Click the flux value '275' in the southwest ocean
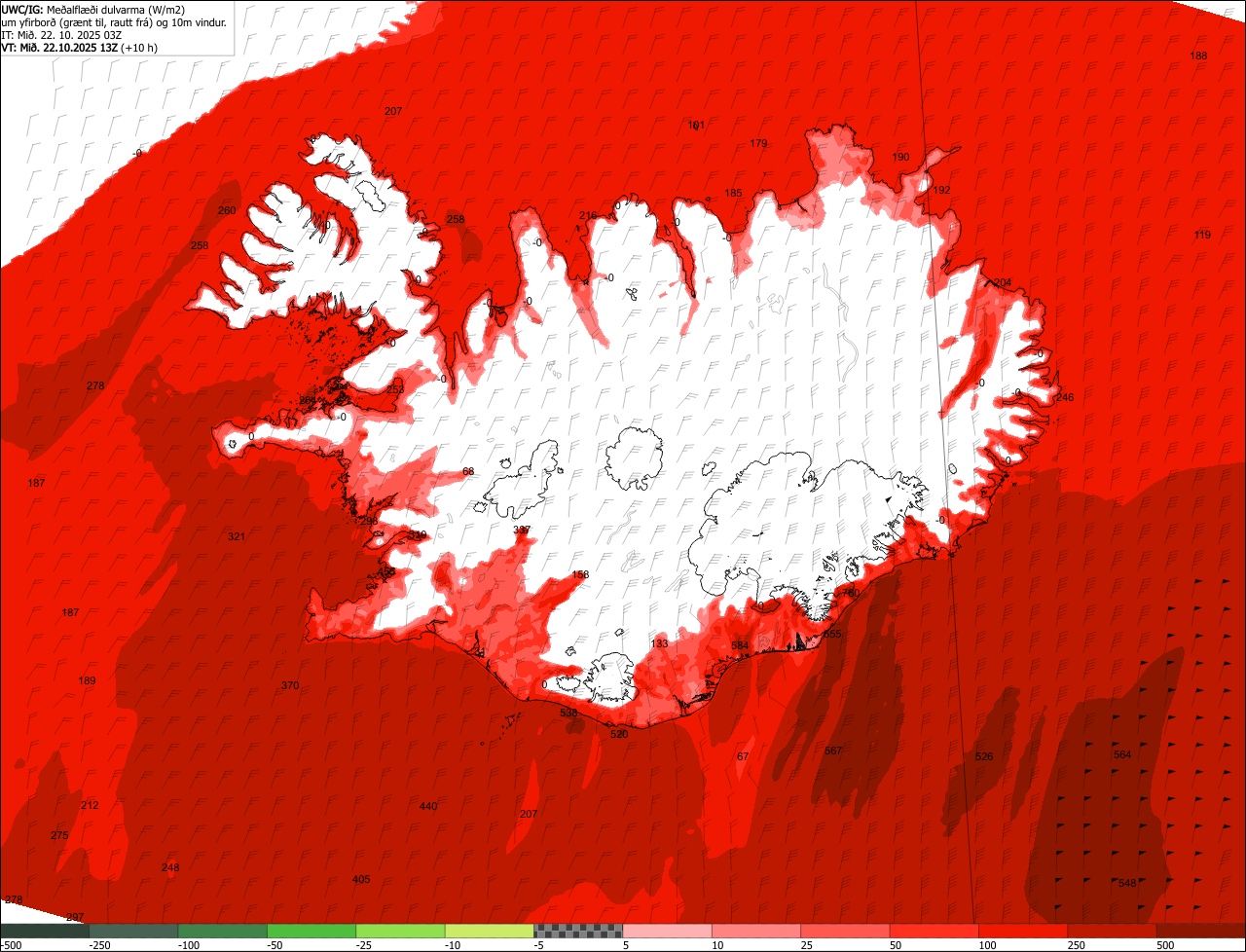 click(x=59, y=836)
